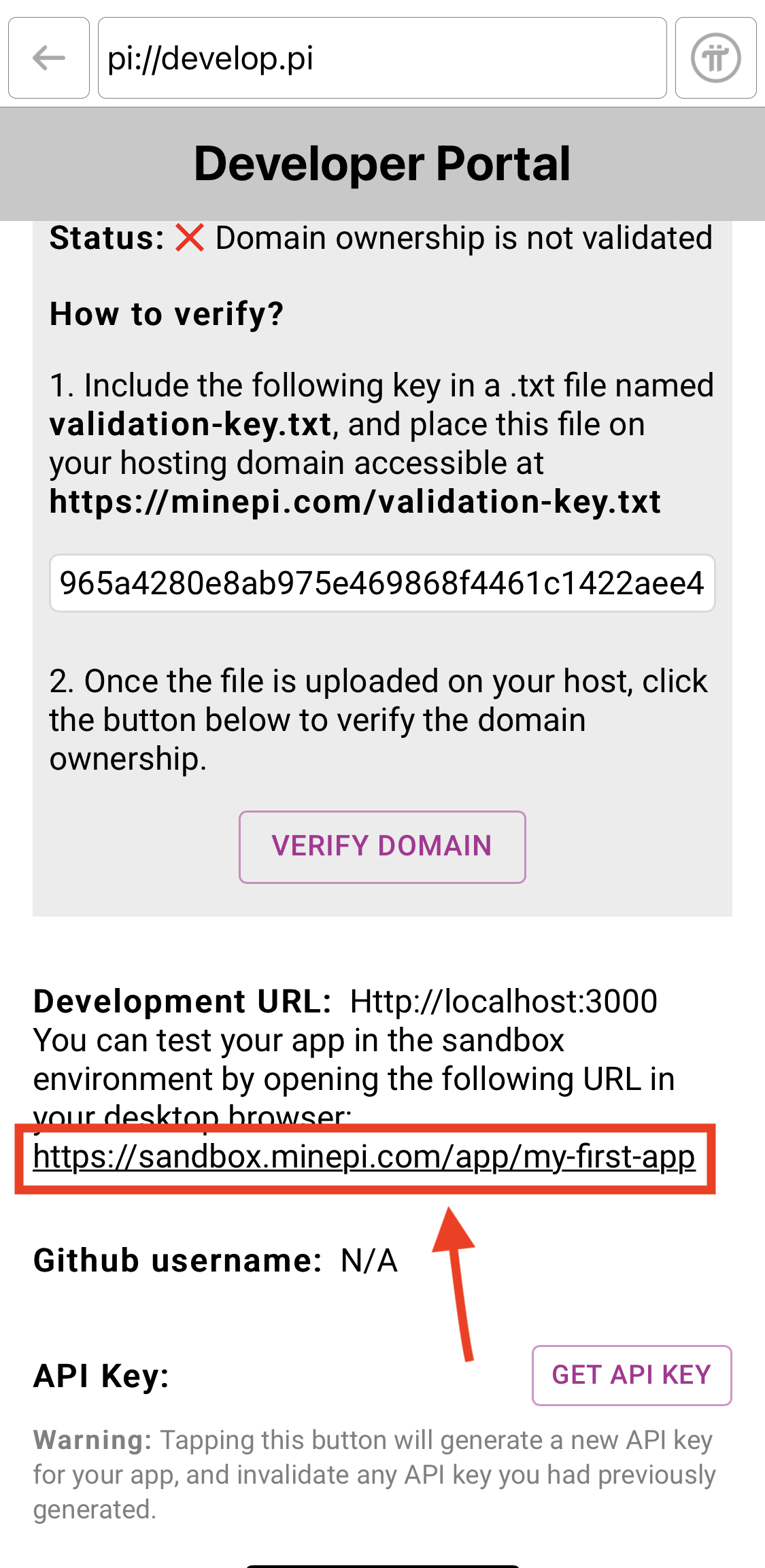This screenshot has width=765, height=1568.
Task: Tap the GET API KEY button
Action: 631,1375
